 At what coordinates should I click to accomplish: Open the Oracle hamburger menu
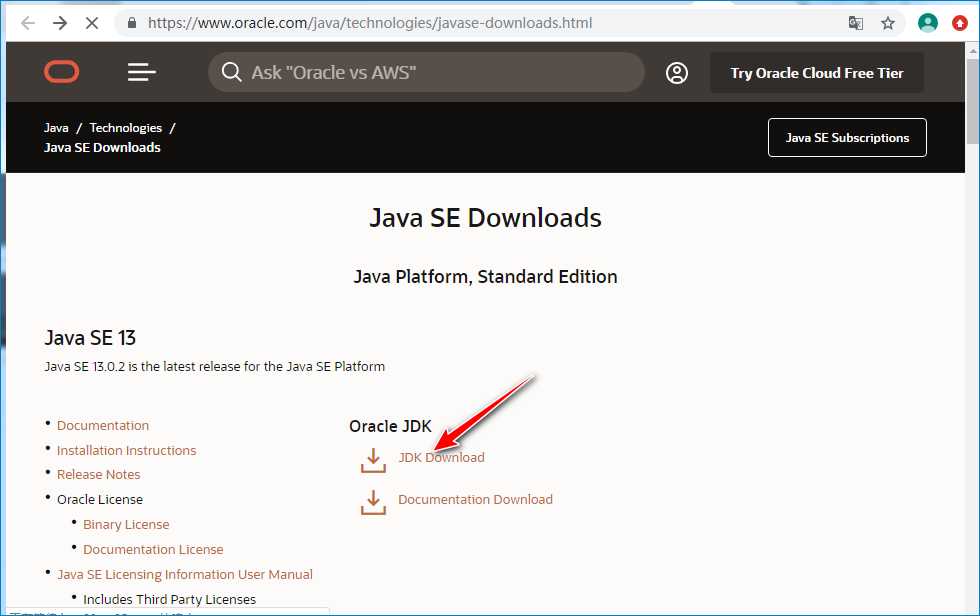[142, 72]
